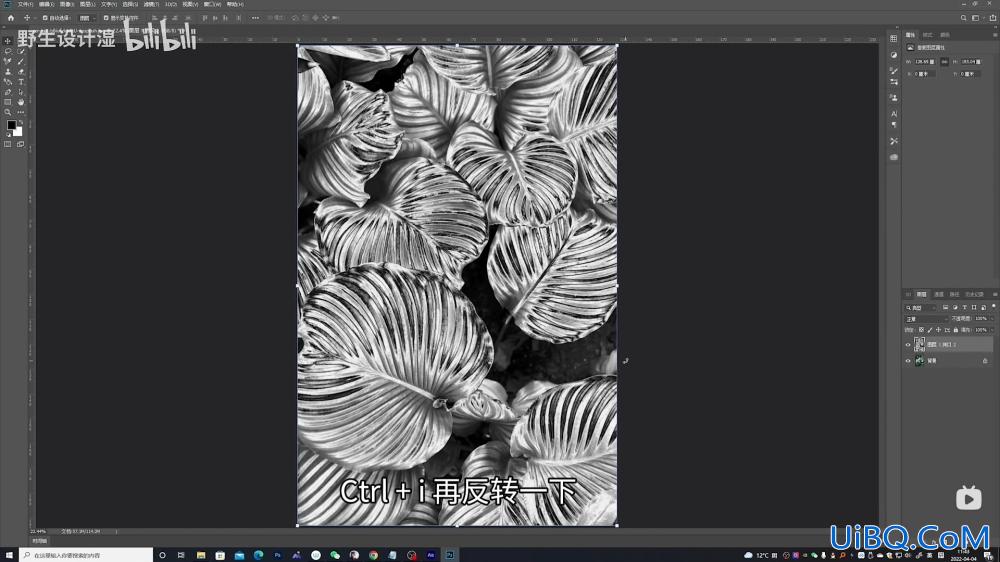Select the Clone Stamp tool
This screenshot has width=1000, height=562.
pos(8,71)
